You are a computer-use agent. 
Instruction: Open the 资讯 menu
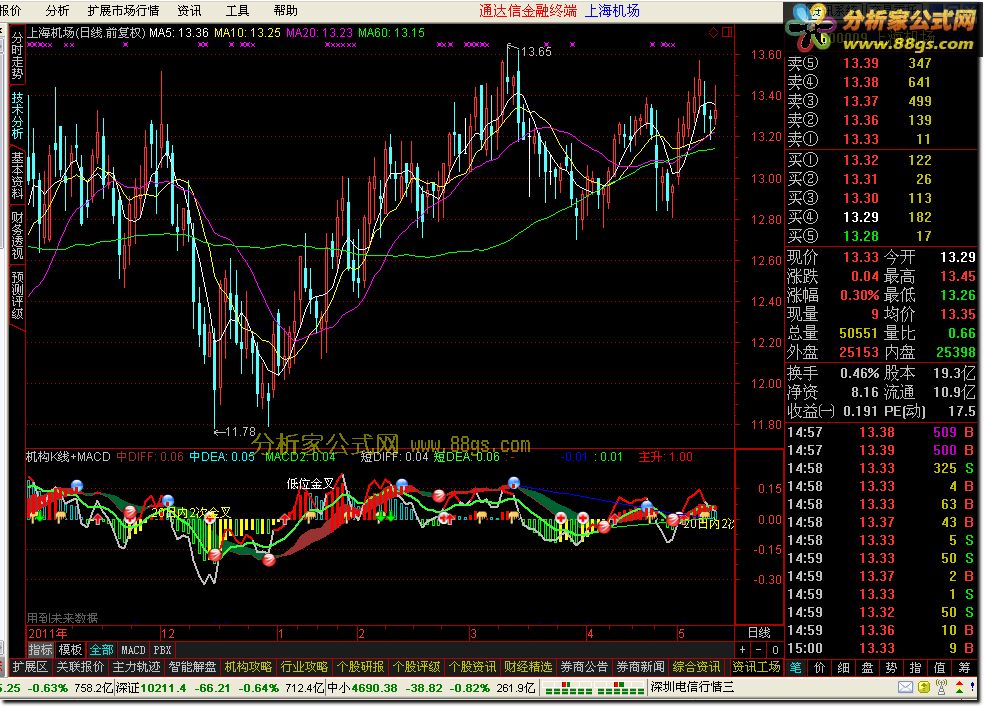(189, 11)
